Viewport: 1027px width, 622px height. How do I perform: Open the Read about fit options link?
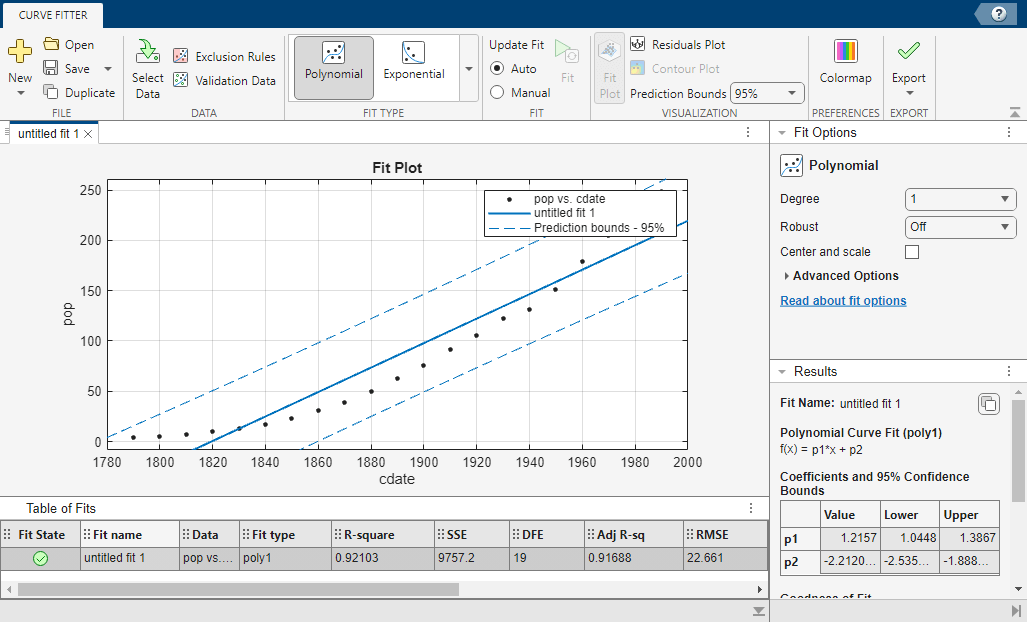[x=843, y=301]
